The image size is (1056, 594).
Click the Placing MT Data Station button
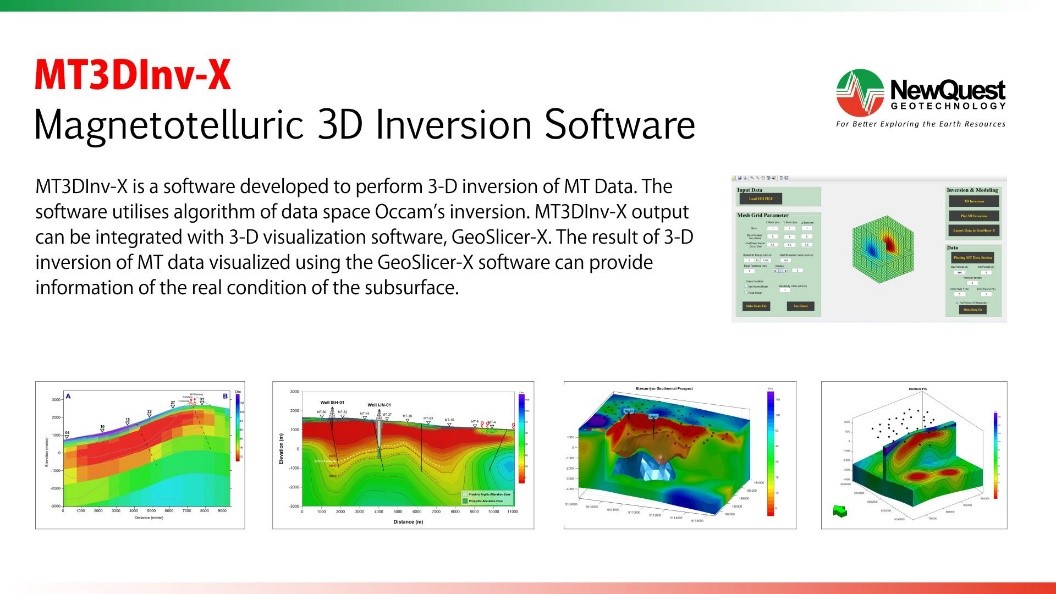pos(971,259)
